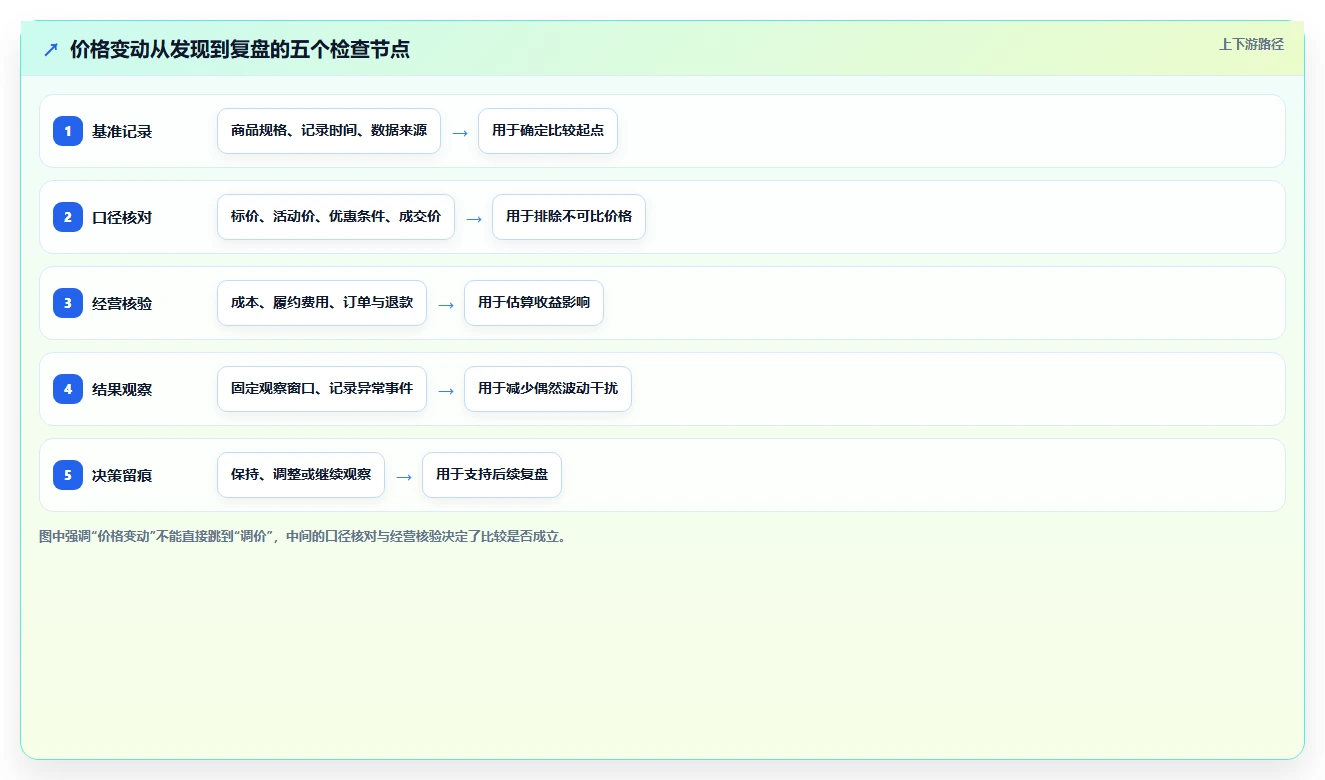Click the number 1 step badge
Image resolution: width=1325 pixels, height=780 pixels.
pyautogui.click(x=68, y=131)
